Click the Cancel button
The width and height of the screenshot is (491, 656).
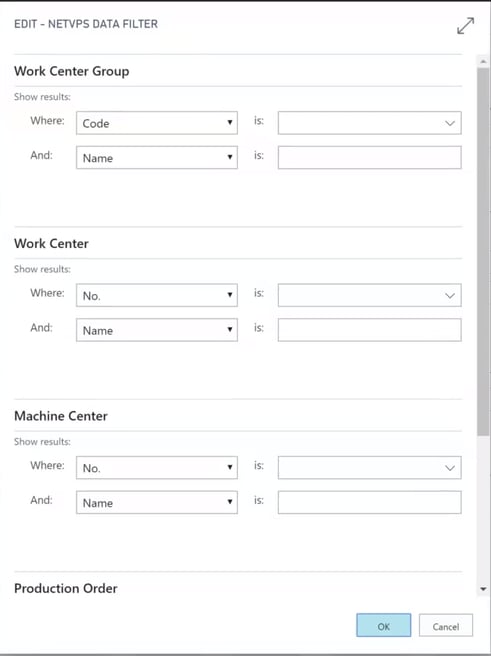pyautogui.click(x=446, y=625)
